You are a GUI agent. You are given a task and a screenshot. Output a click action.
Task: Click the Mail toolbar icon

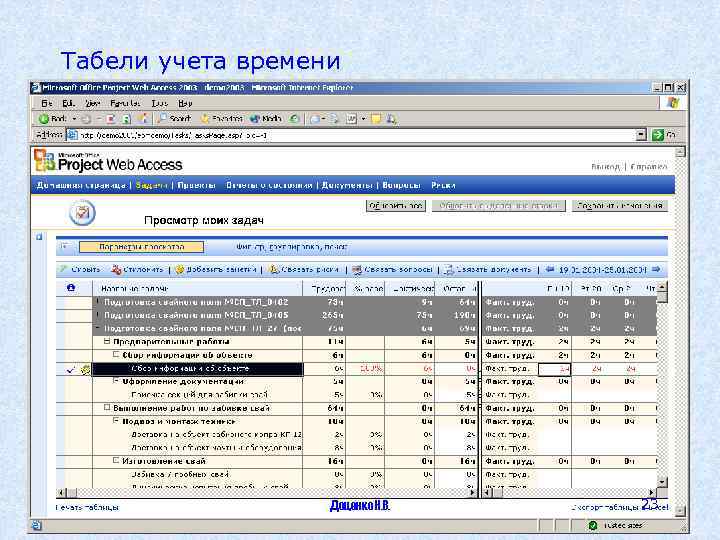pyautogui.click(x=315, y=119)
